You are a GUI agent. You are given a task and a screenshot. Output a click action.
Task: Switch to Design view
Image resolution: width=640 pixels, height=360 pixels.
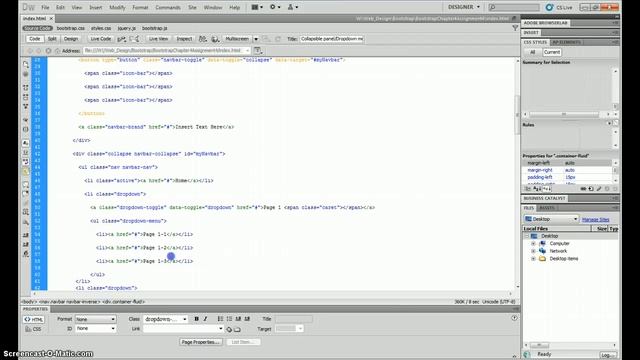pos(71,39)
